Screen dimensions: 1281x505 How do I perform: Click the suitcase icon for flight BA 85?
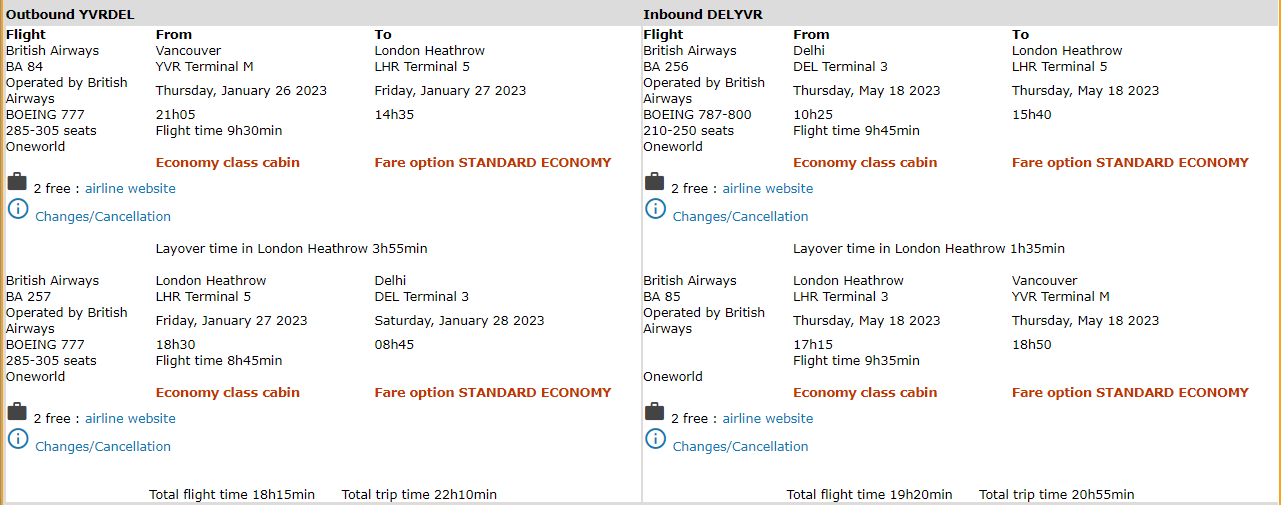coord(654,412)
